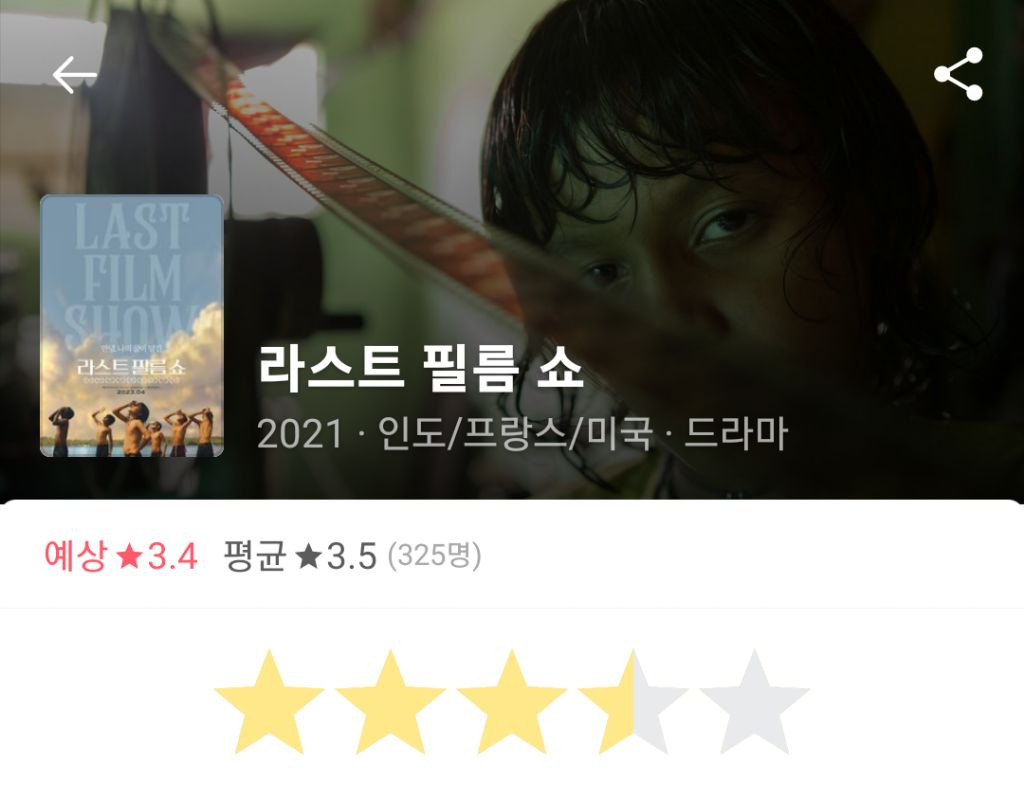Rate one star with first star

tap(269, 702)
